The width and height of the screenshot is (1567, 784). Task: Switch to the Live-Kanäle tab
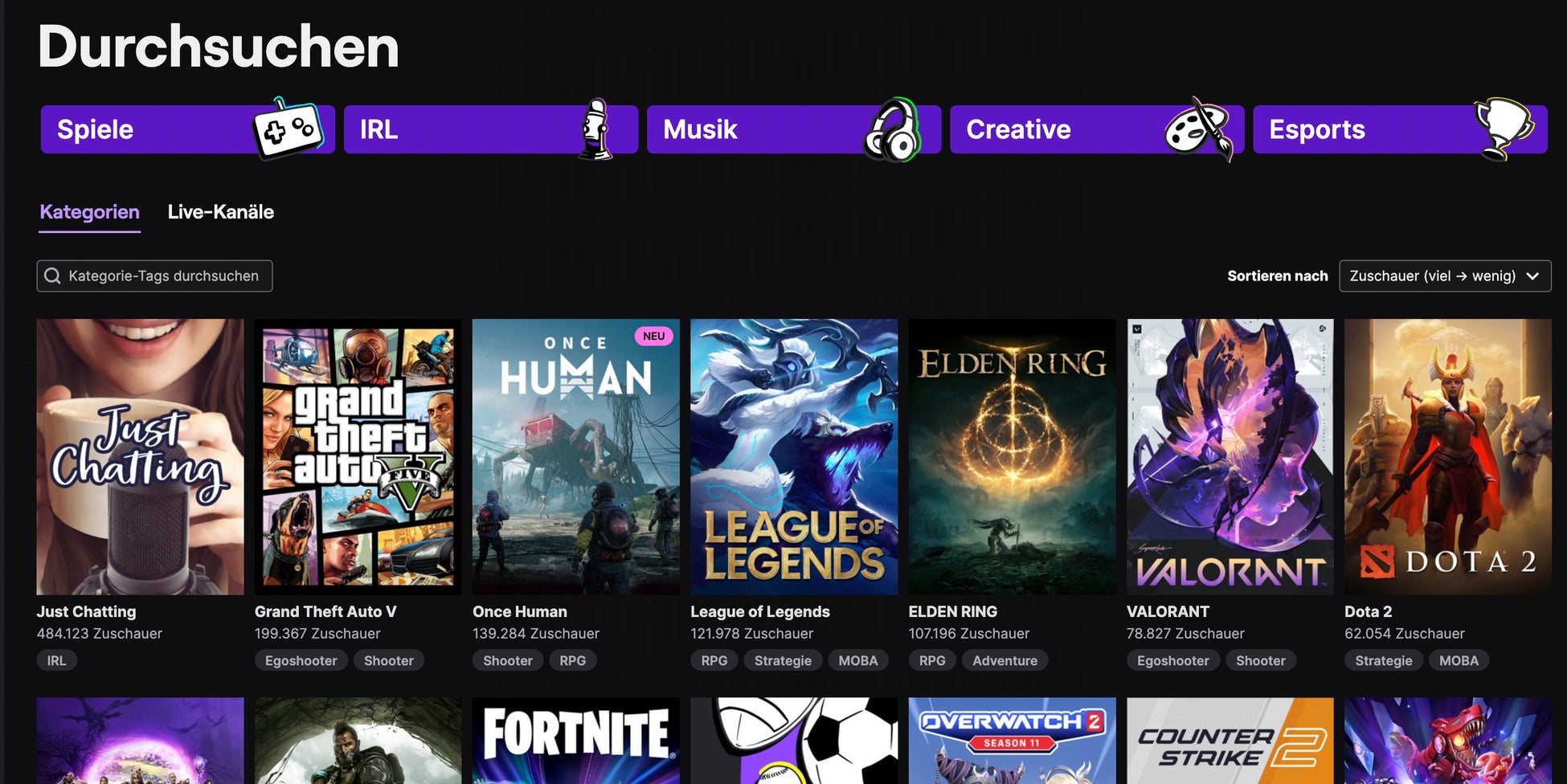click(x=221, y=212)
